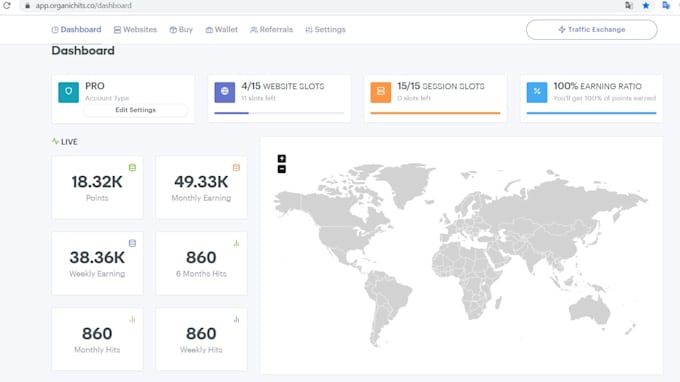Switch to the Wallet tab
Image resolution: width=680 pixels, height=382 pixels.
point(222,29)
